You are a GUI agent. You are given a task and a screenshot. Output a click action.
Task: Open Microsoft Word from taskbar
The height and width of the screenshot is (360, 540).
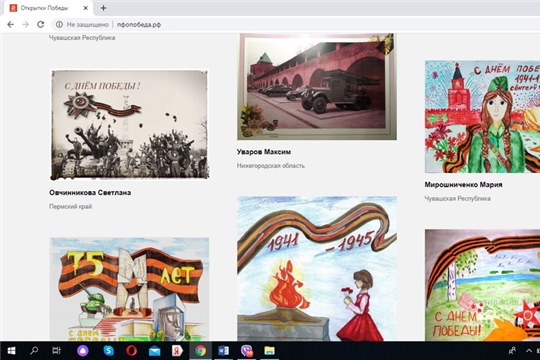(x=223, y=351)
